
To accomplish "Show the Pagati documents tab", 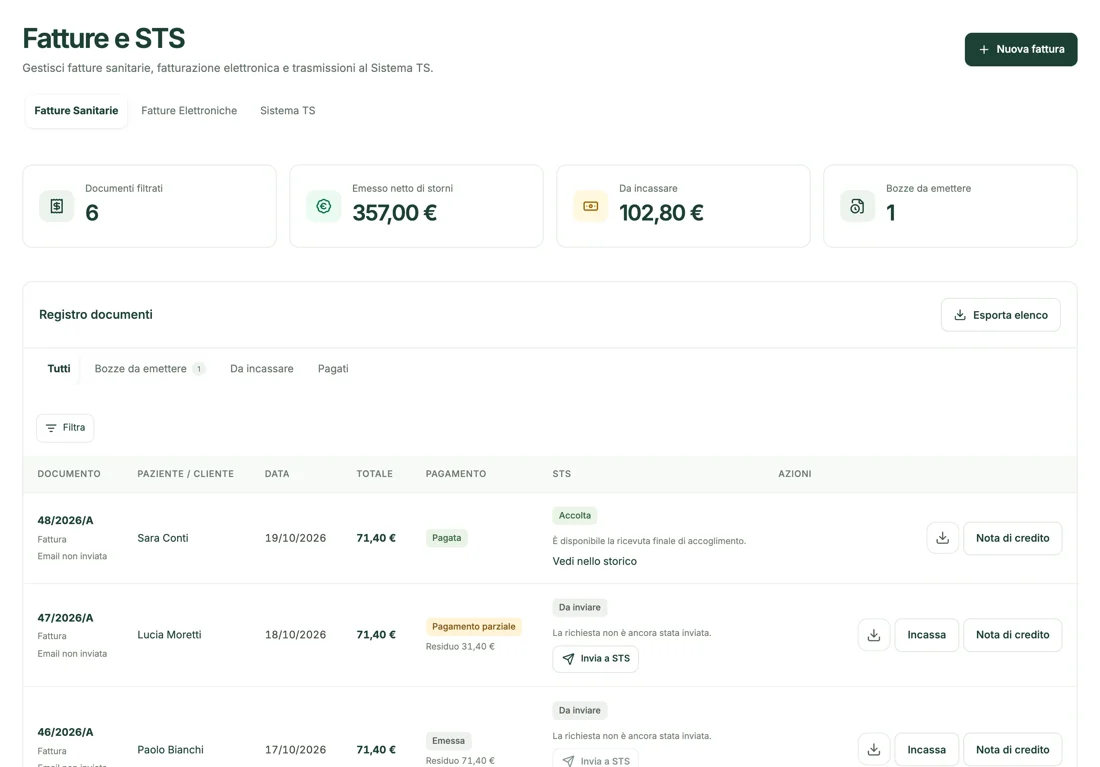I will pos(333,368).
